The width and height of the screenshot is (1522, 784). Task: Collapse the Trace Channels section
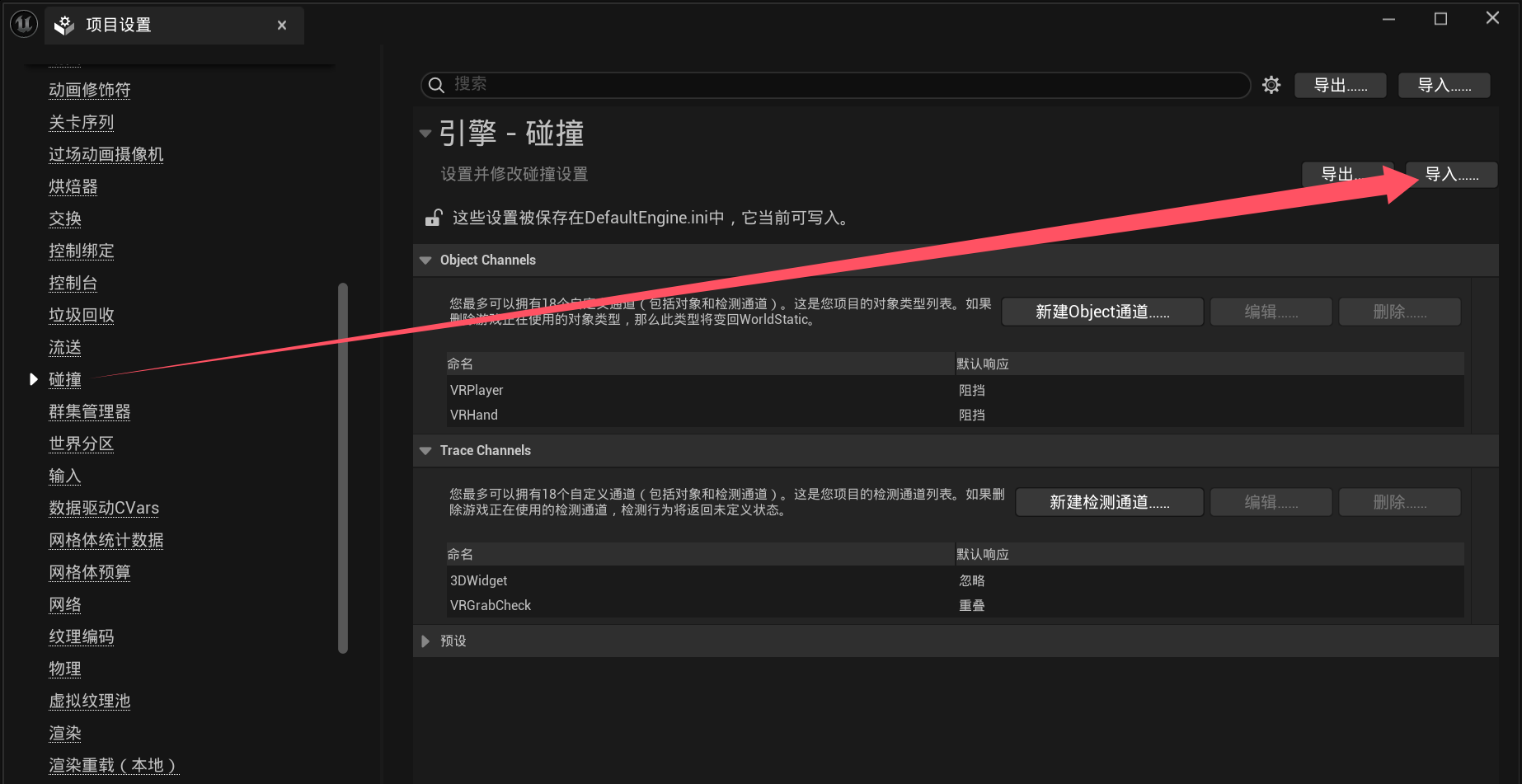[x=425, y=451]
